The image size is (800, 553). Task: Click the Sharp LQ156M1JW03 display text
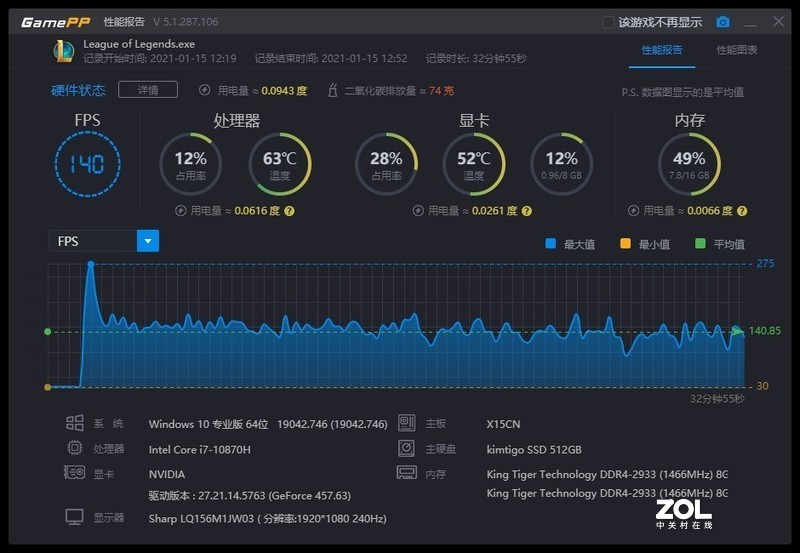pos(267,519)
